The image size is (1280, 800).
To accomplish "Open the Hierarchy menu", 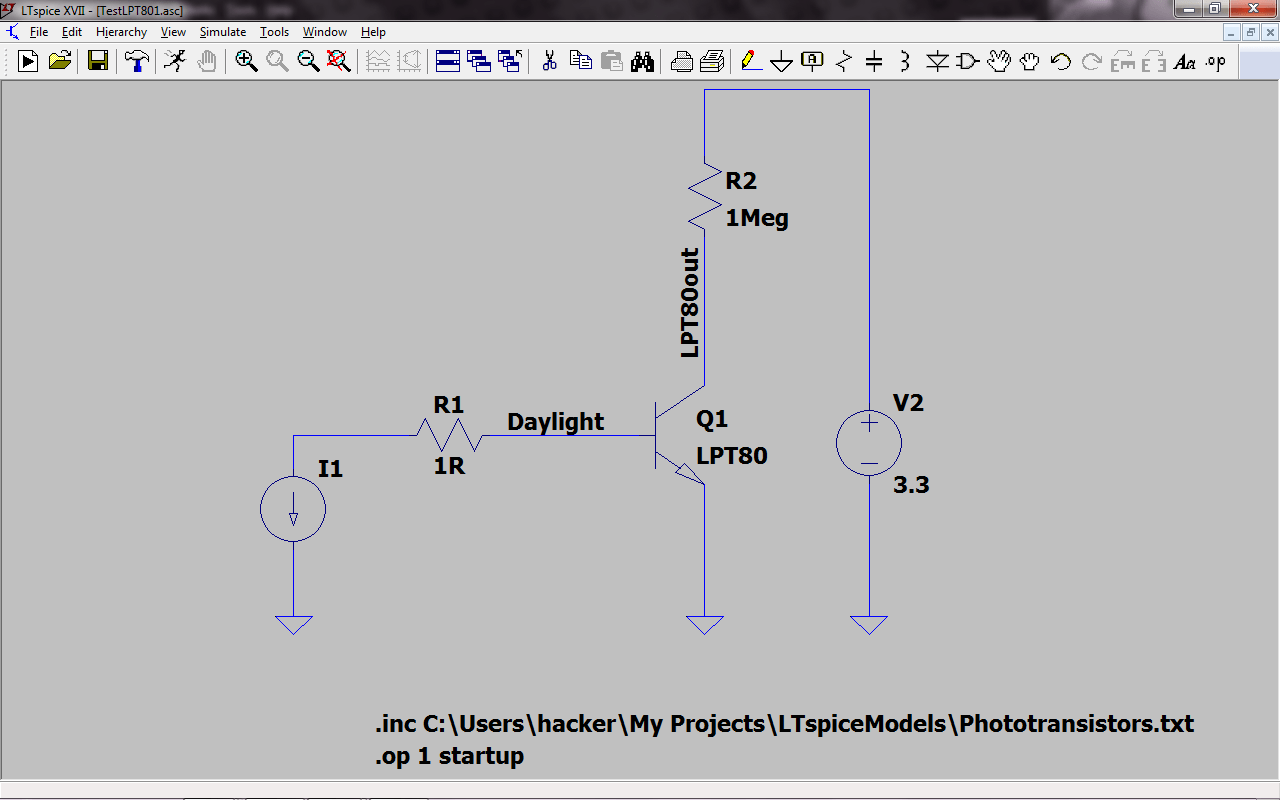I will point(121,31).
